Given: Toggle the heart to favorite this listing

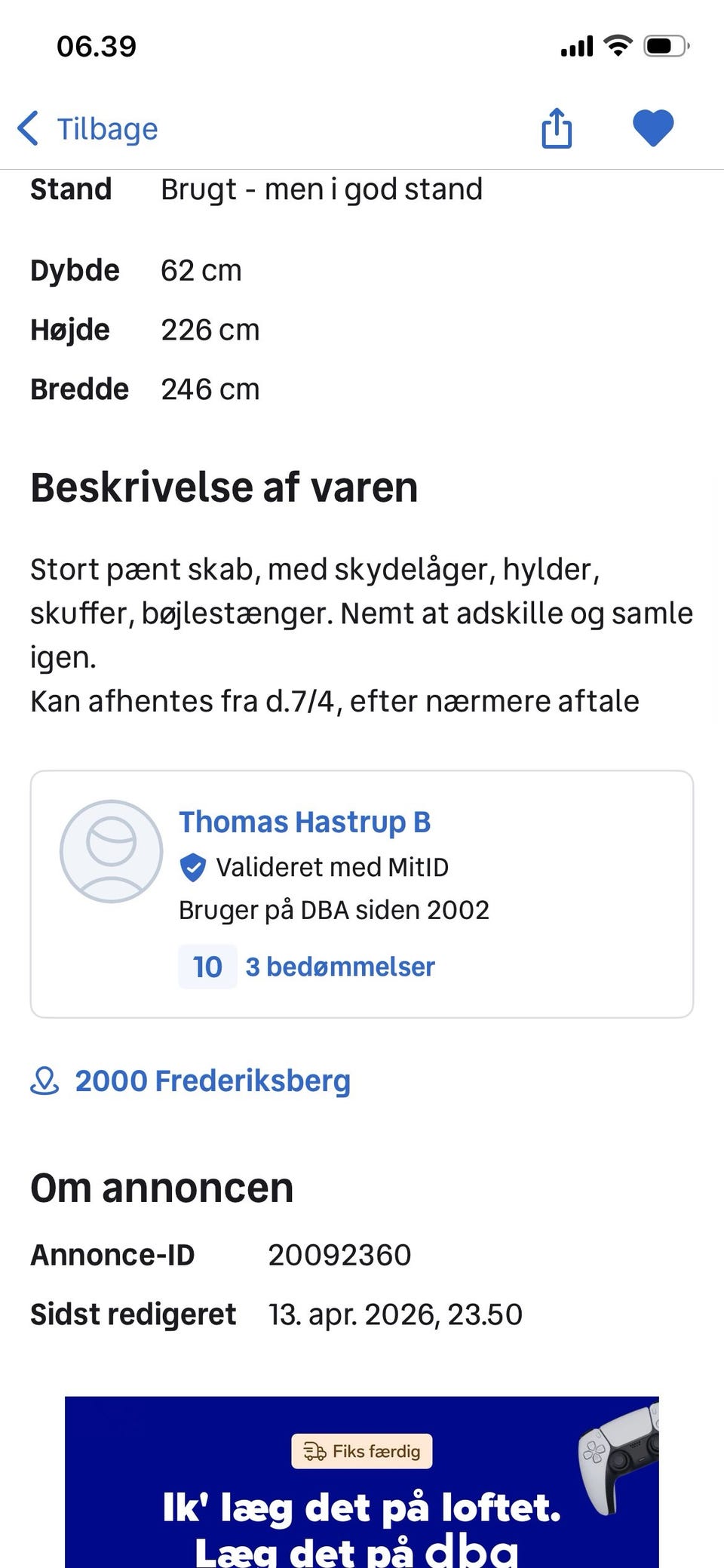Looking at the screenshot, I should point(653,128).
